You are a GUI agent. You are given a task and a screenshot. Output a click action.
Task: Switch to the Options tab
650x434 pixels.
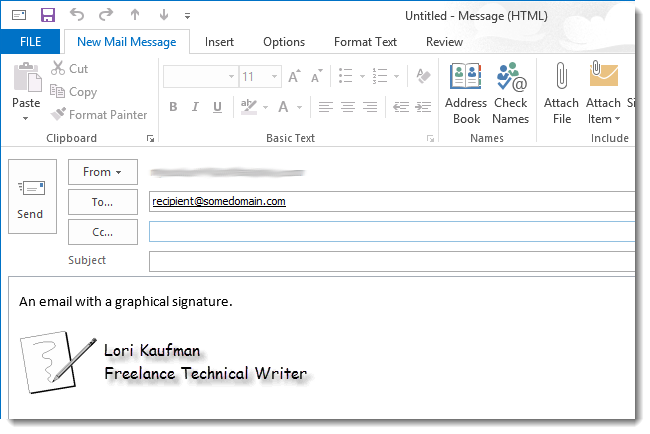pyautogui.click(x=284, y=42)
